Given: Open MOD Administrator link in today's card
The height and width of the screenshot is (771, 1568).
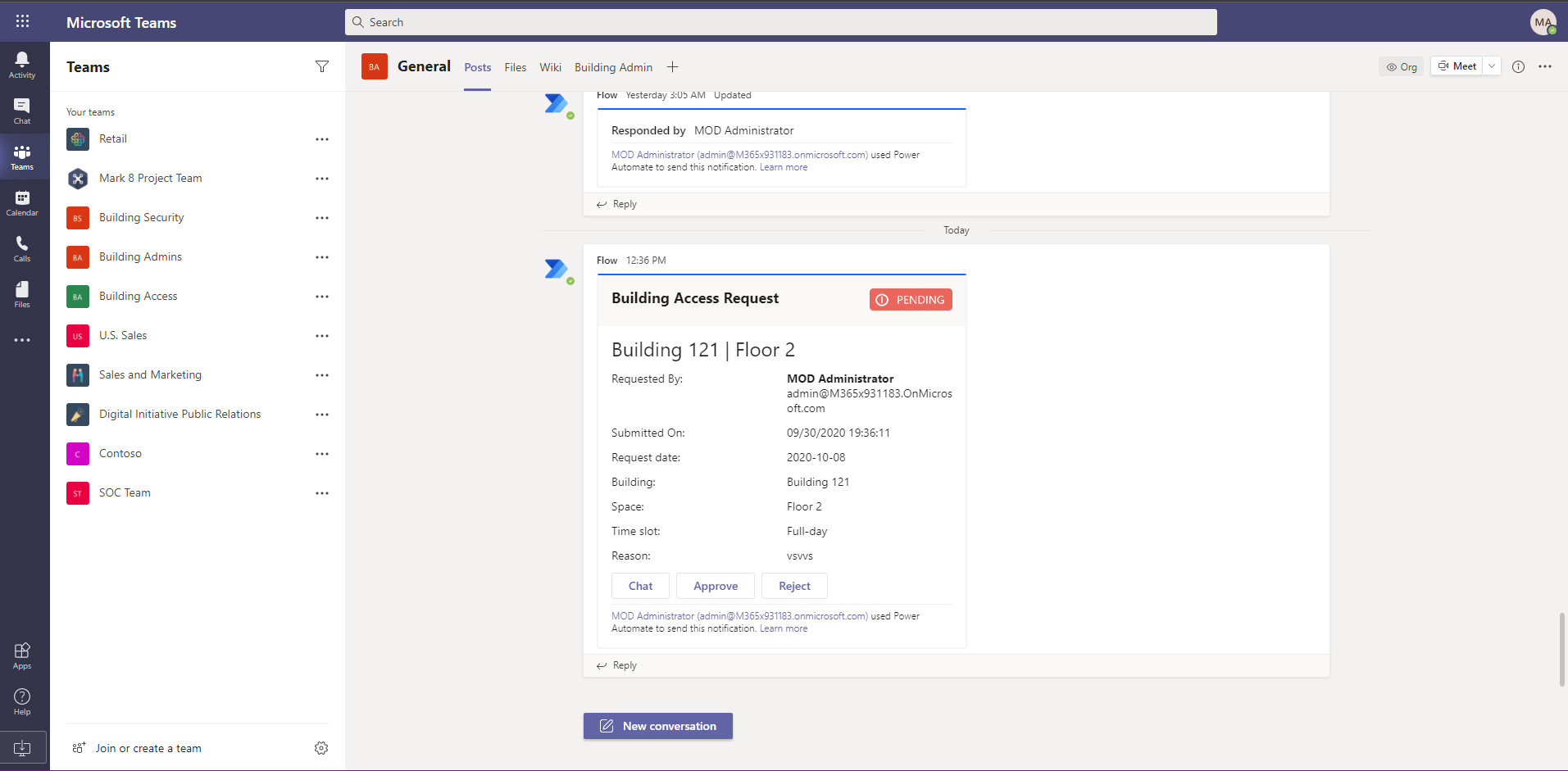Looking at the screenshot, I should click(739, 616).
